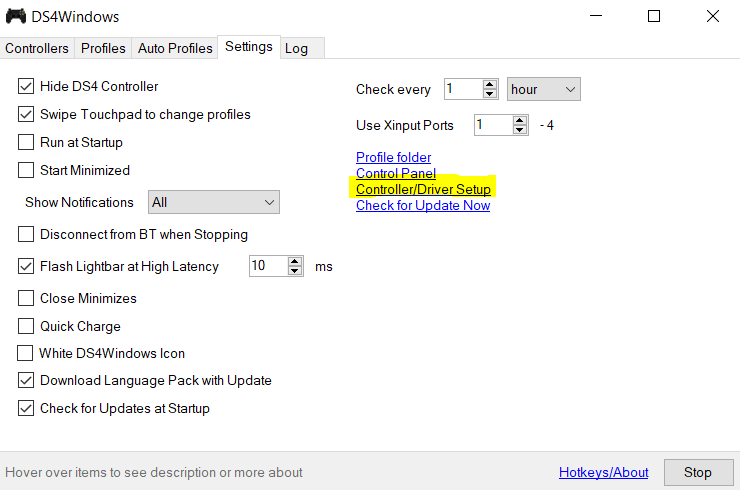Image resolution: width=740 pixels, height=490 pixels.
Task: Increase latency ms value with up arrow
Action: tap(295, 262)
